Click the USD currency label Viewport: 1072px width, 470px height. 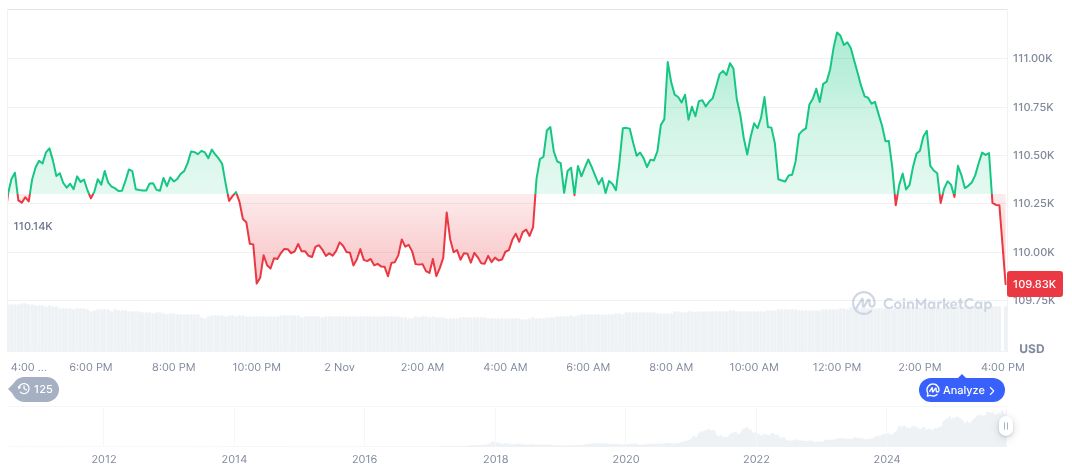pos(1031,349)
